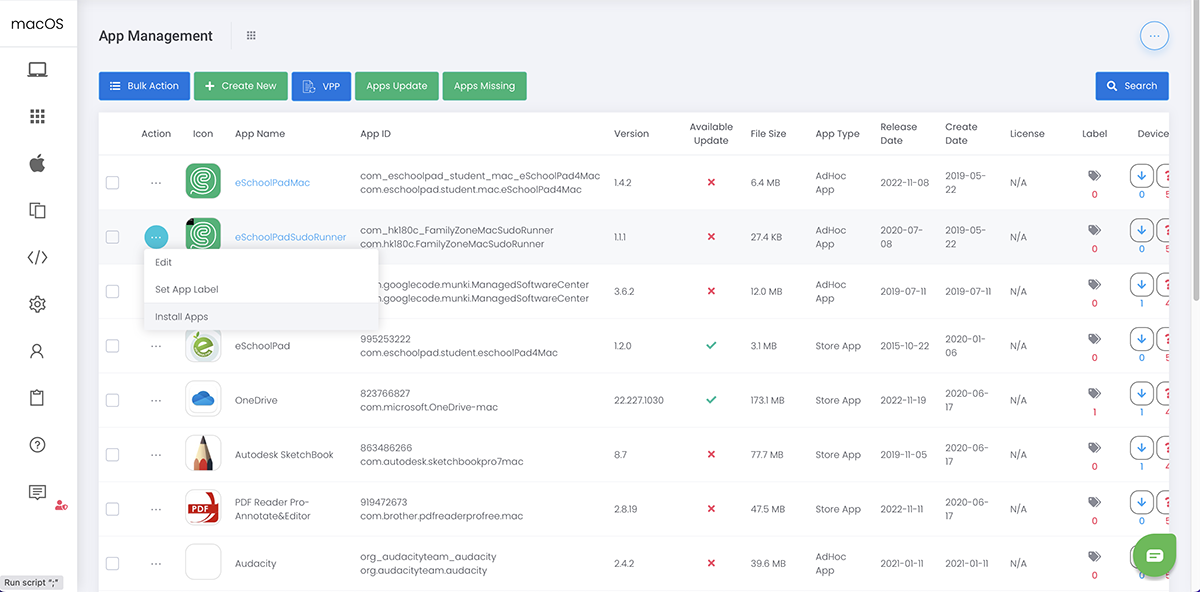
Task: Tick the checkbox for Autodesk SketchBook row
Action: [x=112, y=454]
